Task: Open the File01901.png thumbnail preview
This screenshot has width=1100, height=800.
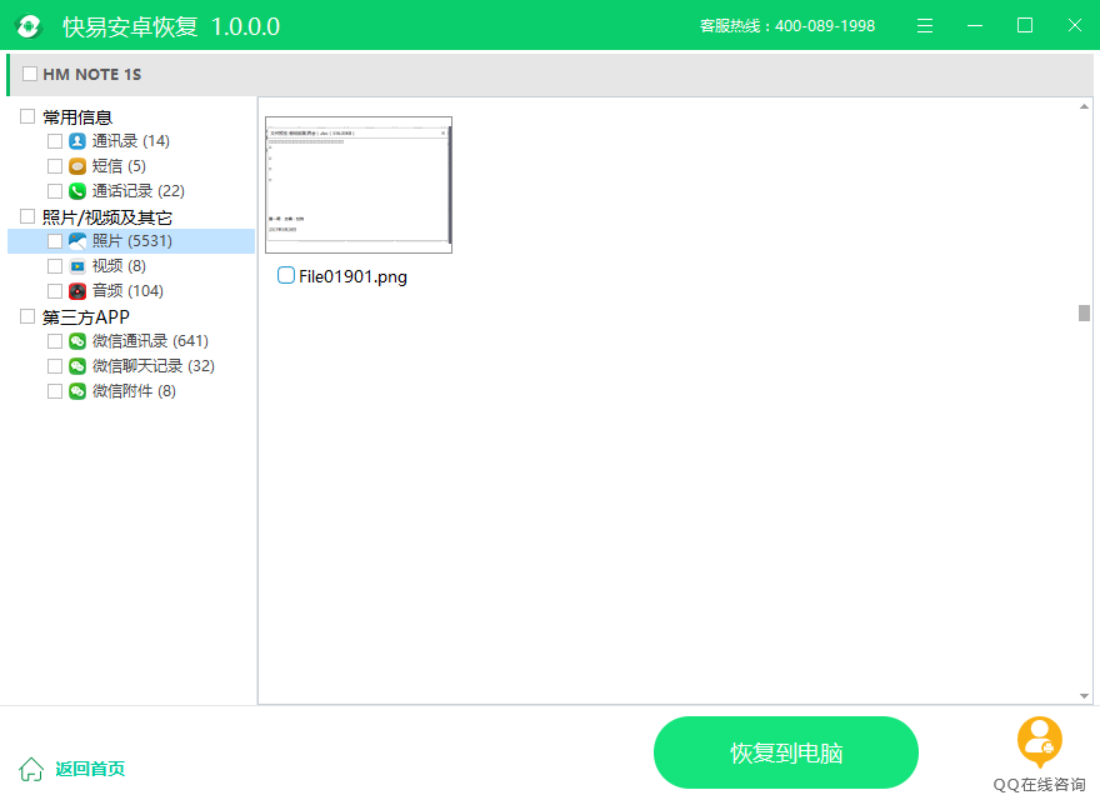Action: 358,185
